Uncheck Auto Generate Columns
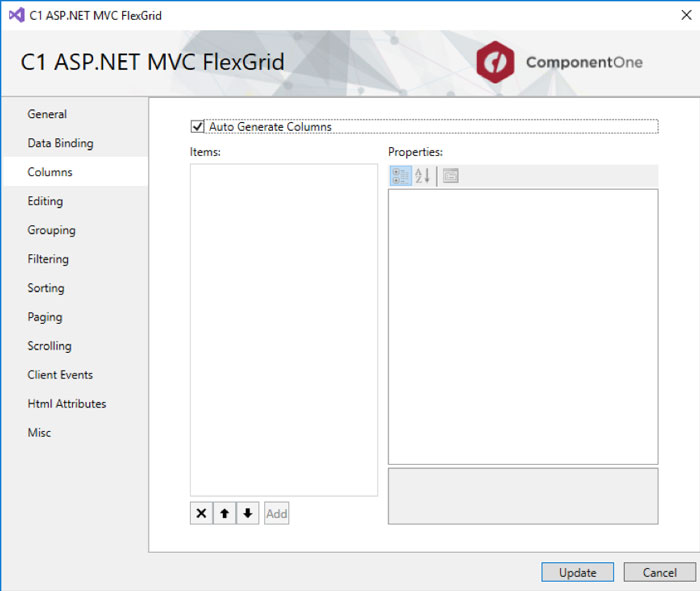 (197, 127)
